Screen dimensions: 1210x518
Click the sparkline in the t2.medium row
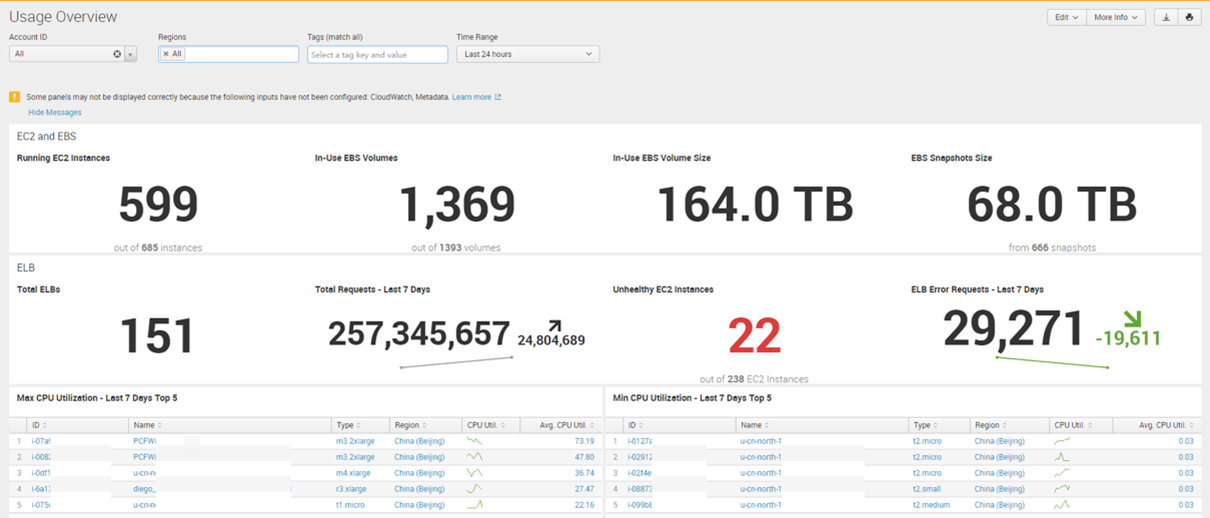[x=1062, y=505]
